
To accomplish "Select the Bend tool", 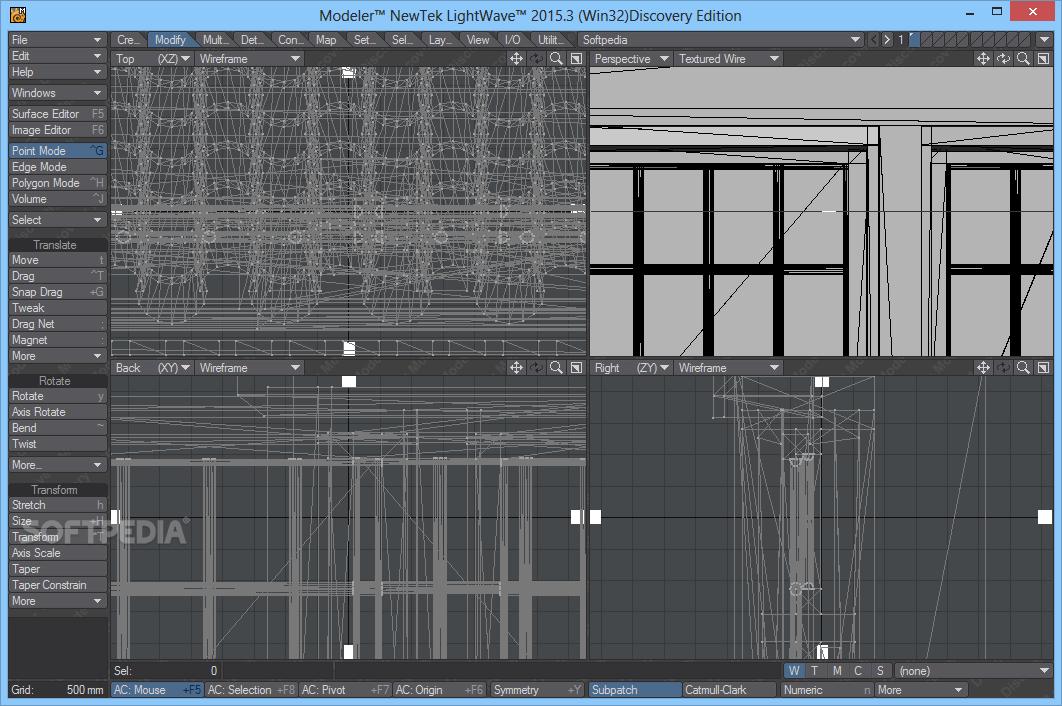I will coord(58,428).
